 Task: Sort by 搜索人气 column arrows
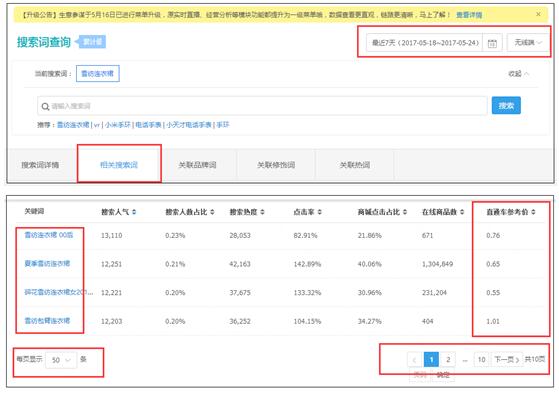click(x=134, y=212)
